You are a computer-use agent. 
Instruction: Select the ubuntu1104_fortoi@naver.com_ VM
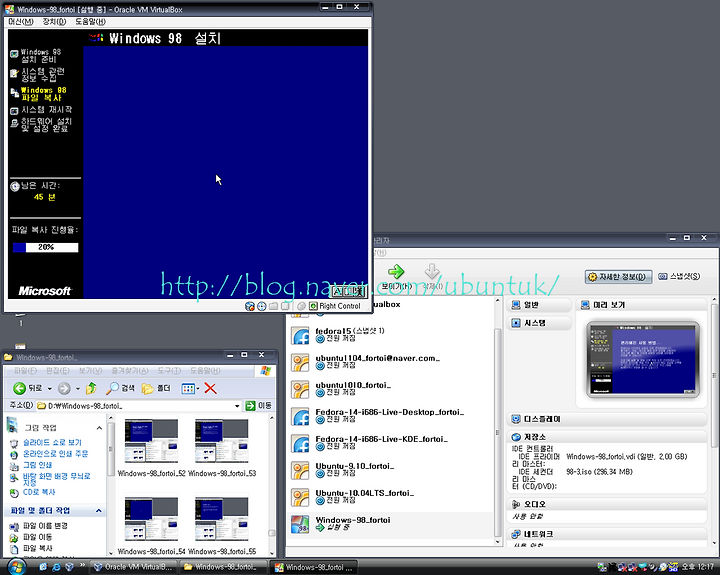(x=390, y=362)
